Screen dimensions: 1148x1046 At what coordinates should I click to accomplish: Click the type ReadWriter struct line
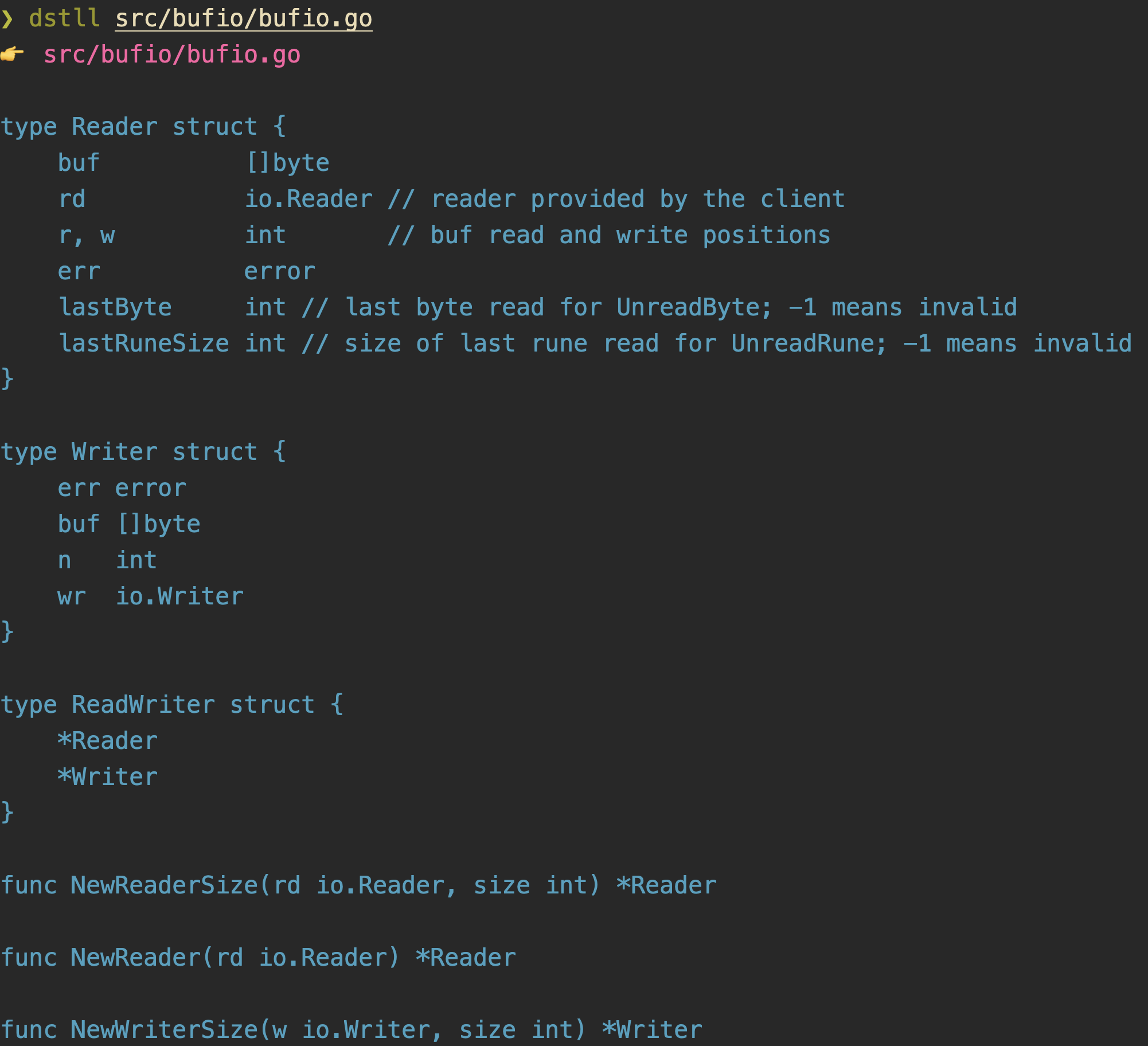172,705
